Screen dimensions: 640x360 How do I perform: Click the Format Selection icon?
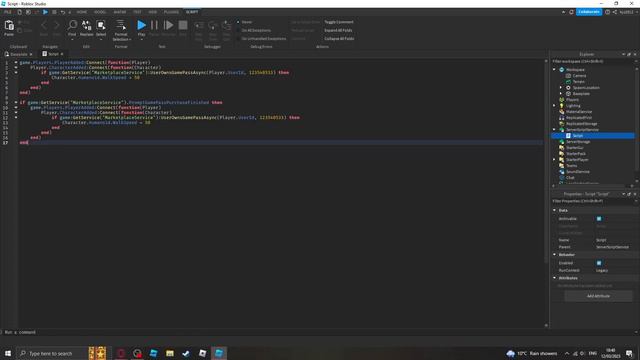tap(121, 25)
